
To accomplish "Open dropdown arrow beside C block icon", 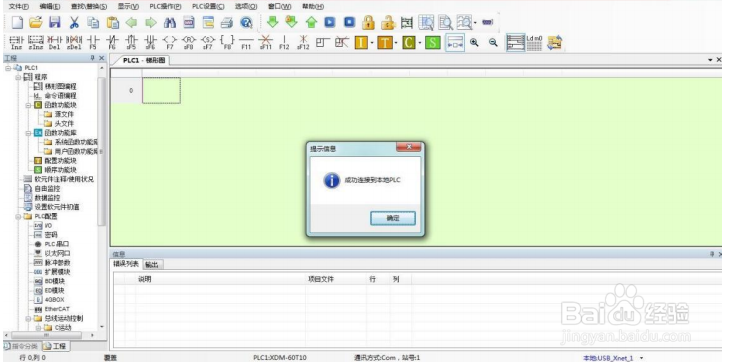I will point(420,43).
